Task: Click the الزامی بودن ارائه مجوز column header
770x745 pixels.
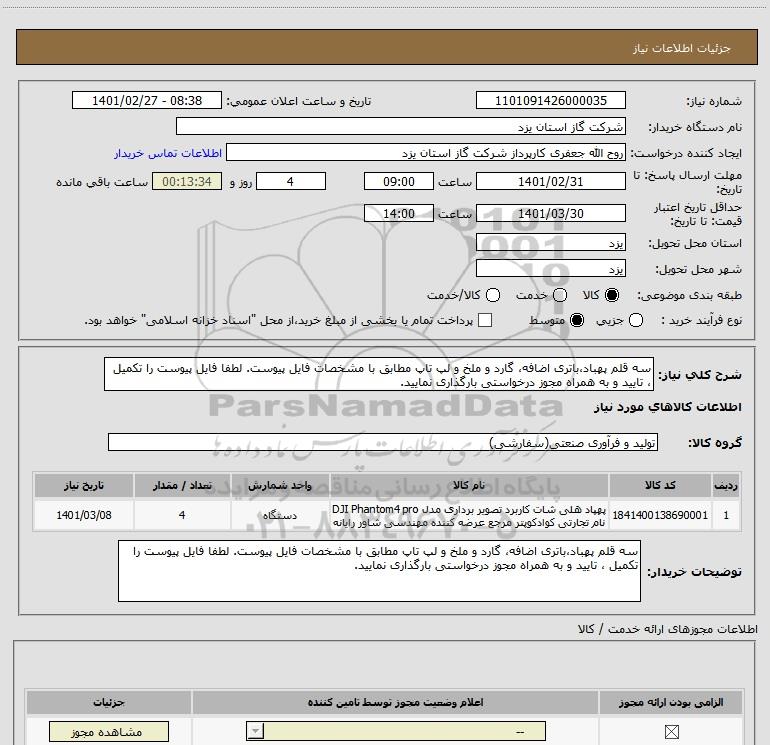Action: click(671, 702)
